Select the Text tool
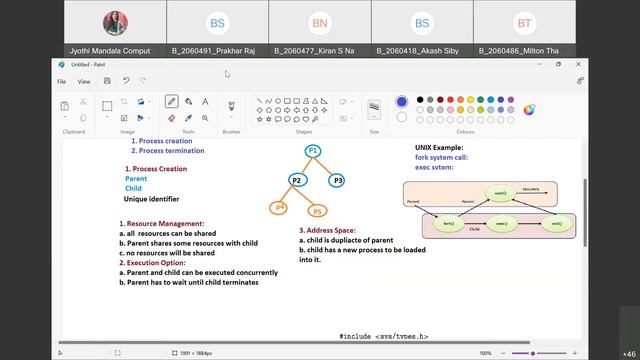The image size is (640, 360). point(205,102)
